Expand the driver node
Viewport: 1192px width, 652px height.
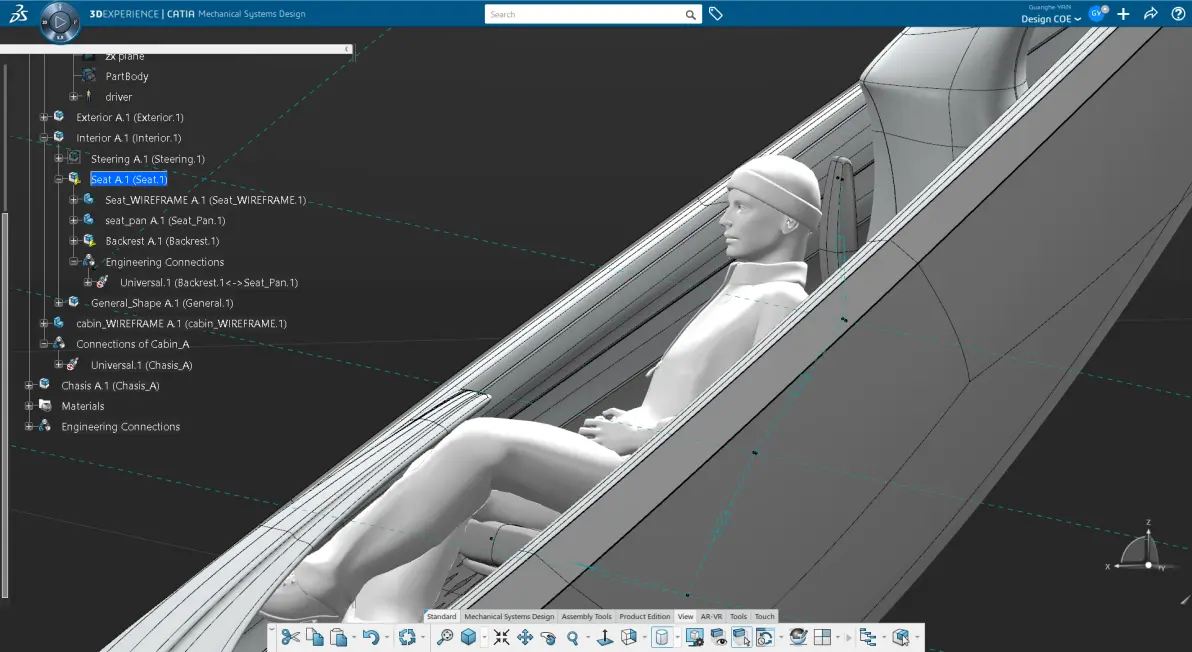tap(74, 97)
